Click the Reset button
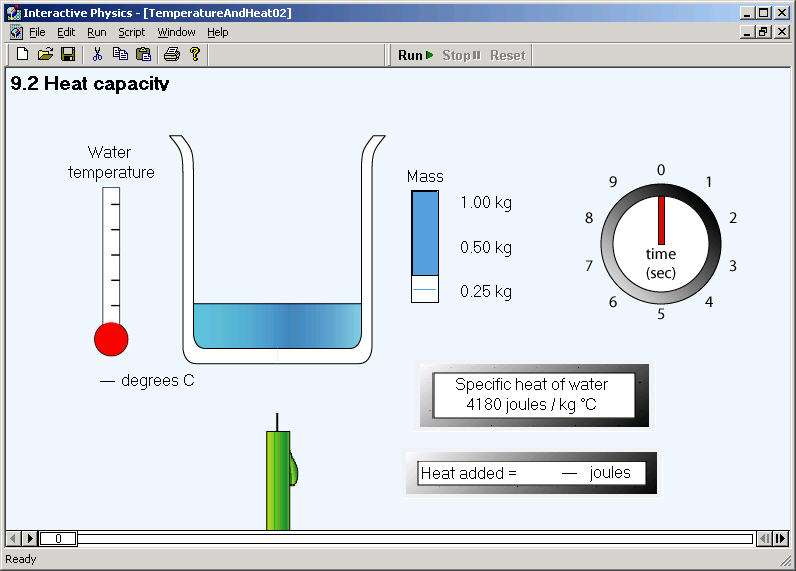 (508, 55)
